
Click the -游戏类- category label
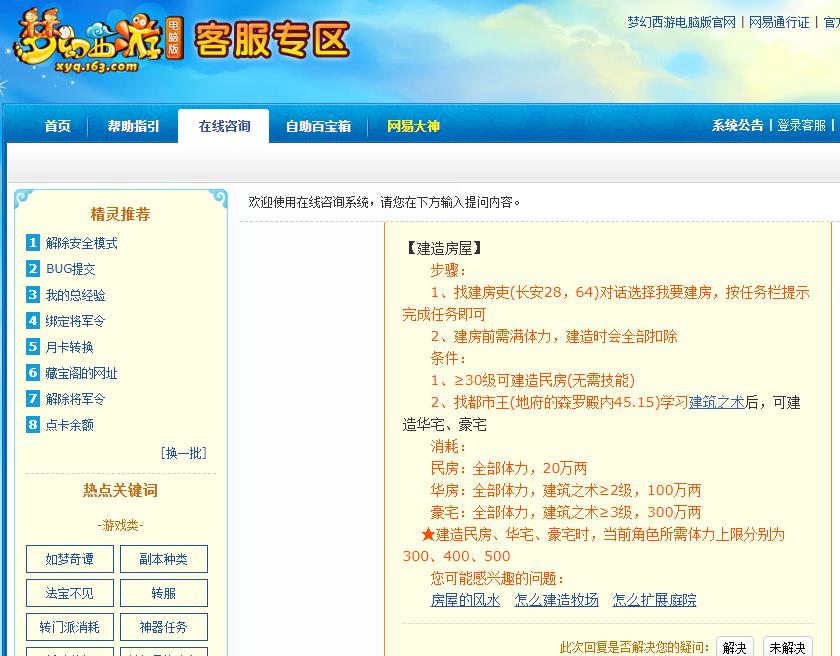pyautogui.click(x=120, y=525)
